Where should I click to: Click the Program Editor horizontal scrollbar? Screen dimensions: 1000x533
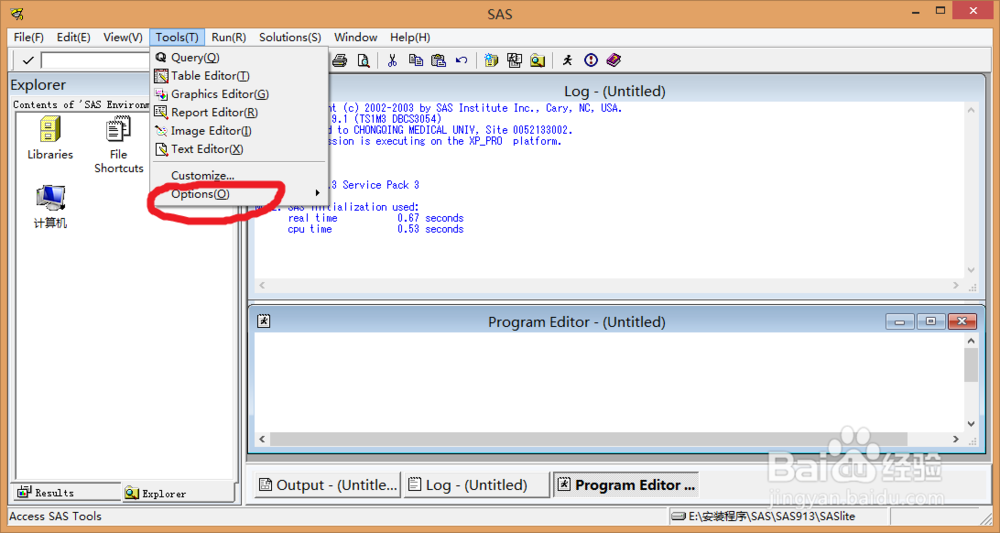(608, 439)
